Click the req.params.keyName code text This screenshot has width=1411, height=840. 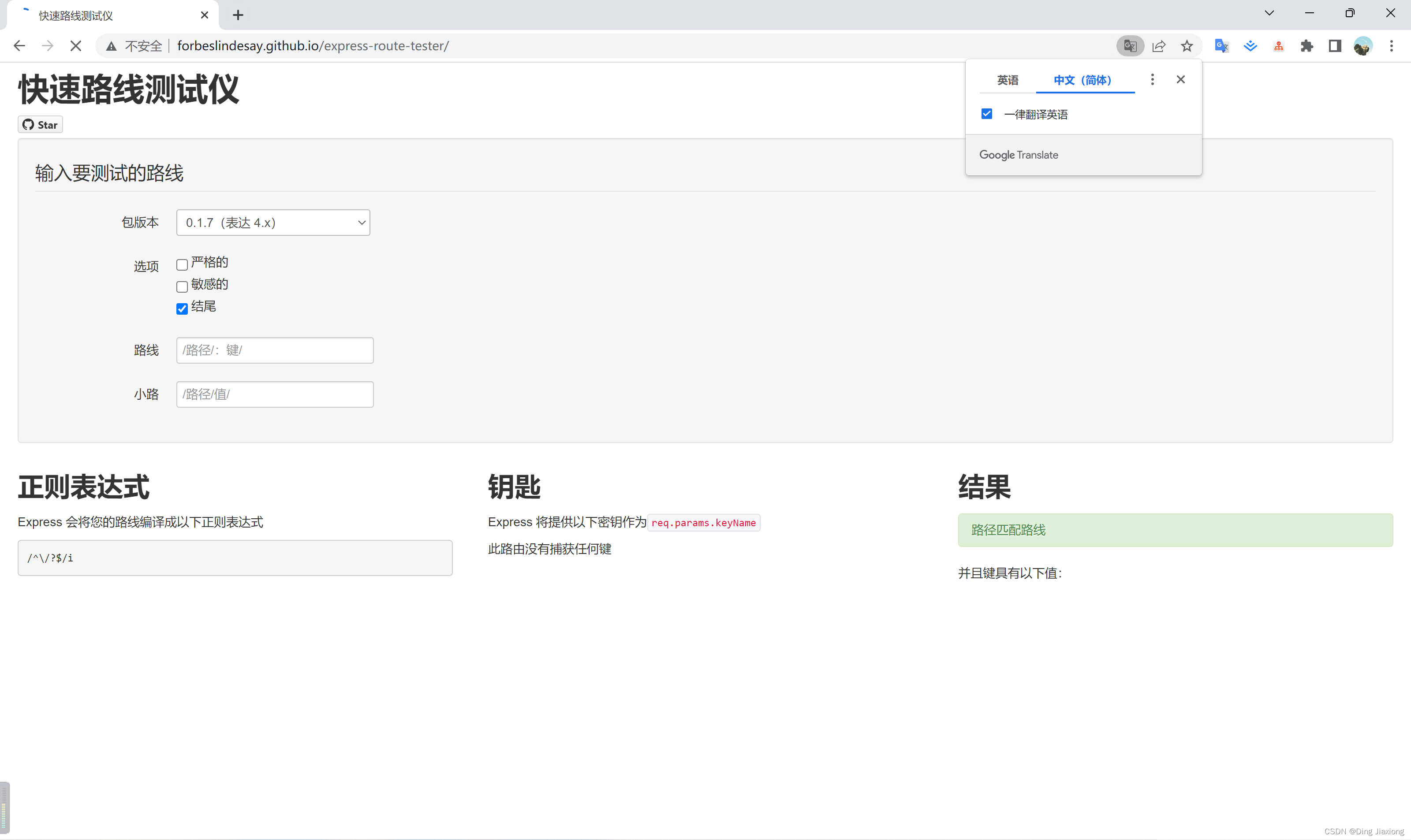(x=703, y=522)
